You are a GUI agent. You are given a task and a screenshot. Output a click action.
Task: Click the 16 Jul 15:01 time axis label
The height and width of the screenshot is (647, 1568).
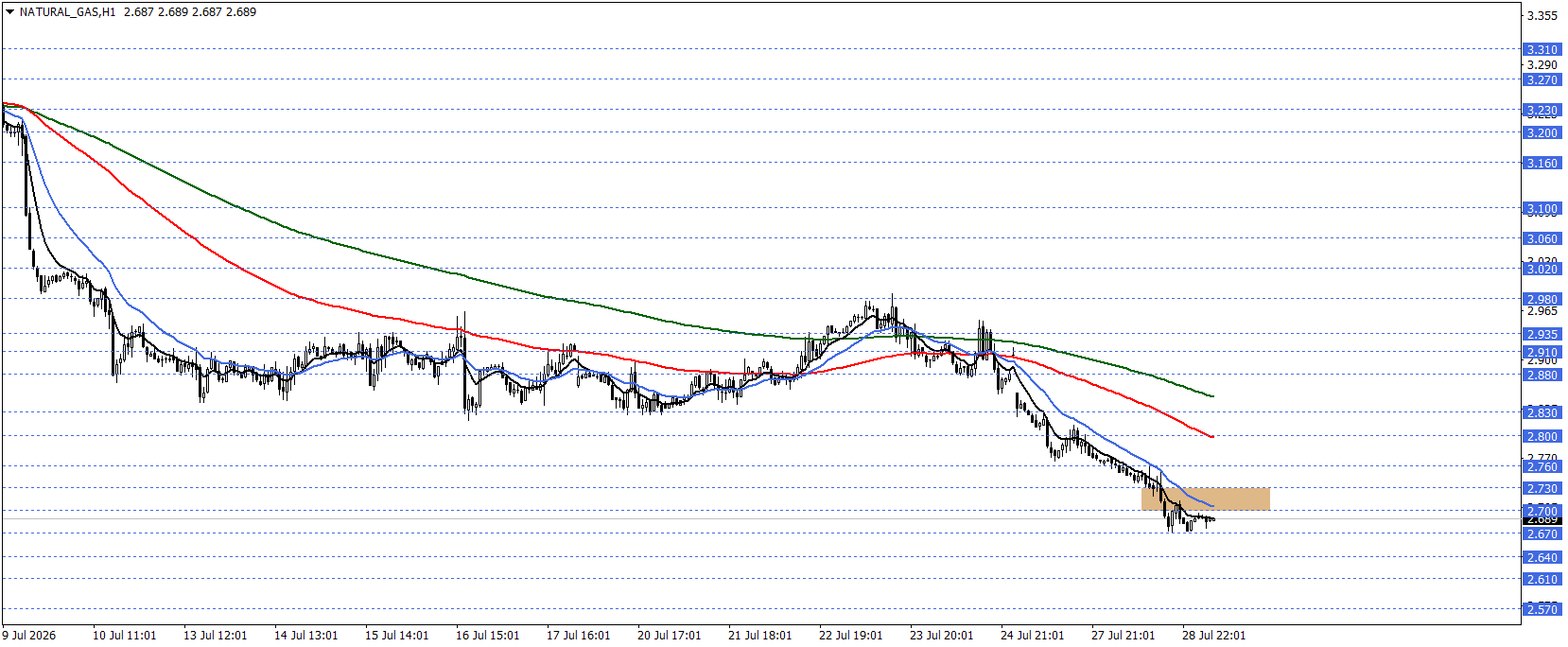coord(487,635)
